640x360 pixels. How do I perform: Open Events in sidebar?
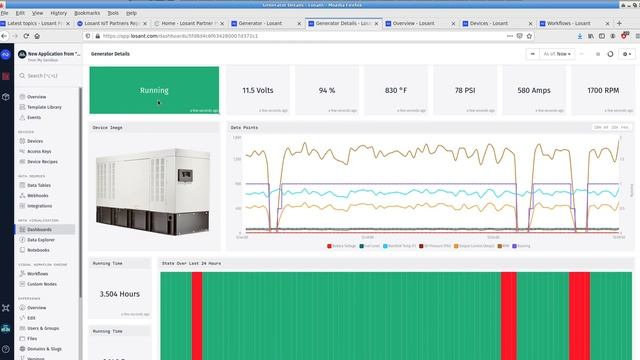click(x=34, y=117)
